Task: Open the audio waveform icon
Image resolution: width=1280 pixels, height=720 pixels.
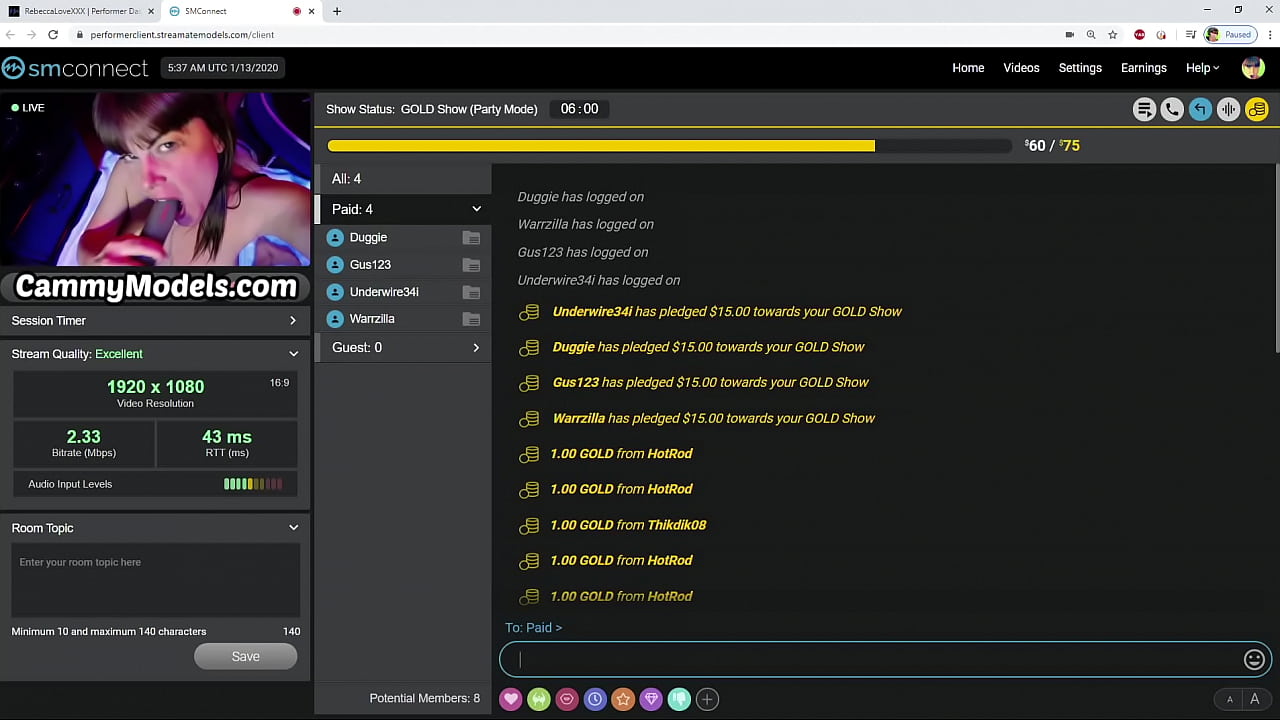Action: coord(1228,109)
